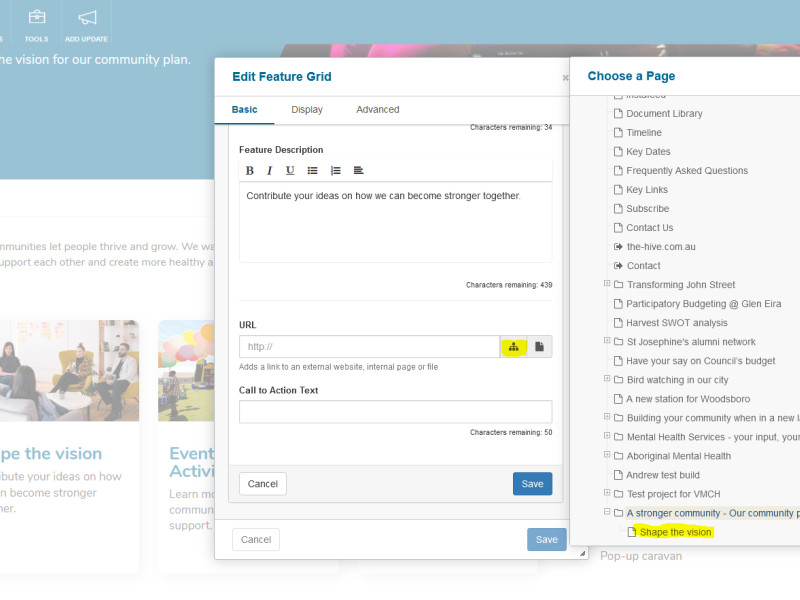This screenshot has width=800, height=600.
Task: Open the Tools briefcase menu
Action: pos(36,24)
